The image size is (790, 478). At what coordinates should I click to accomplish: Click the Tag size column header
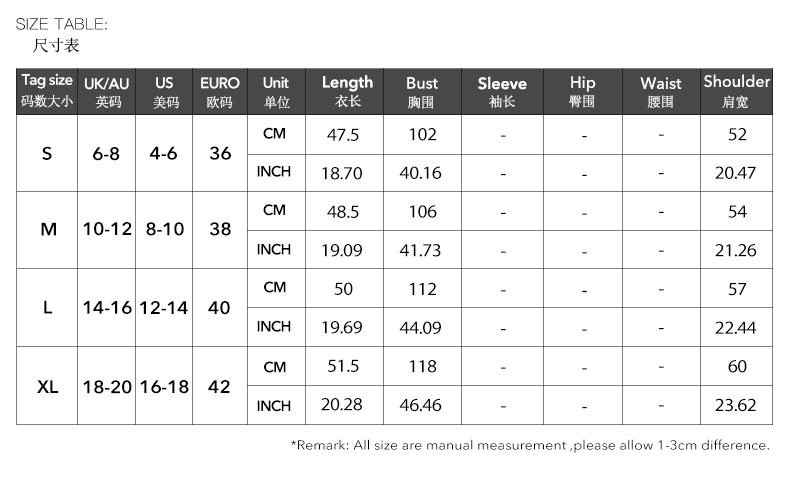click(47, 91)
